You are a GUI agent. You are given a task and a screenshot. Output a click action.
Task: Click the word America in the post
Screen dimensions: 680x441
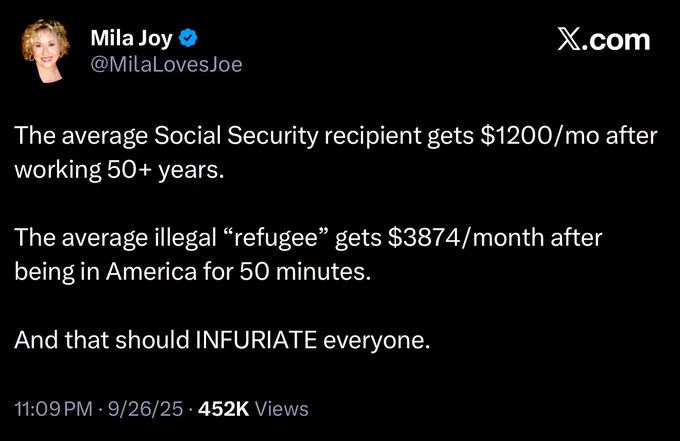click(151, 272)
